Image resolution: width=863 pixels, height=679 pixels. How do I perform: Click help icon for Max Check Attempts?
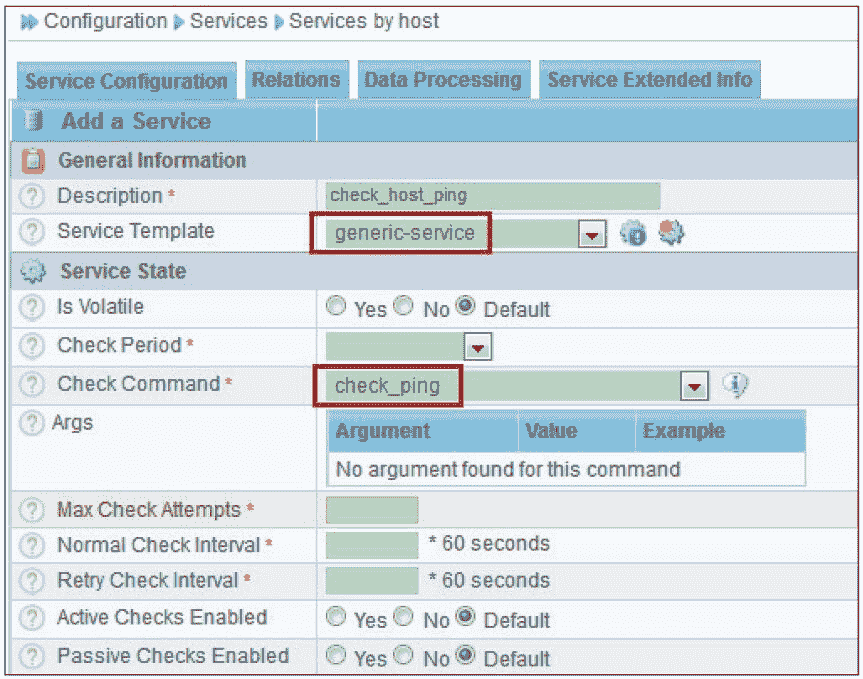(33, 510)
